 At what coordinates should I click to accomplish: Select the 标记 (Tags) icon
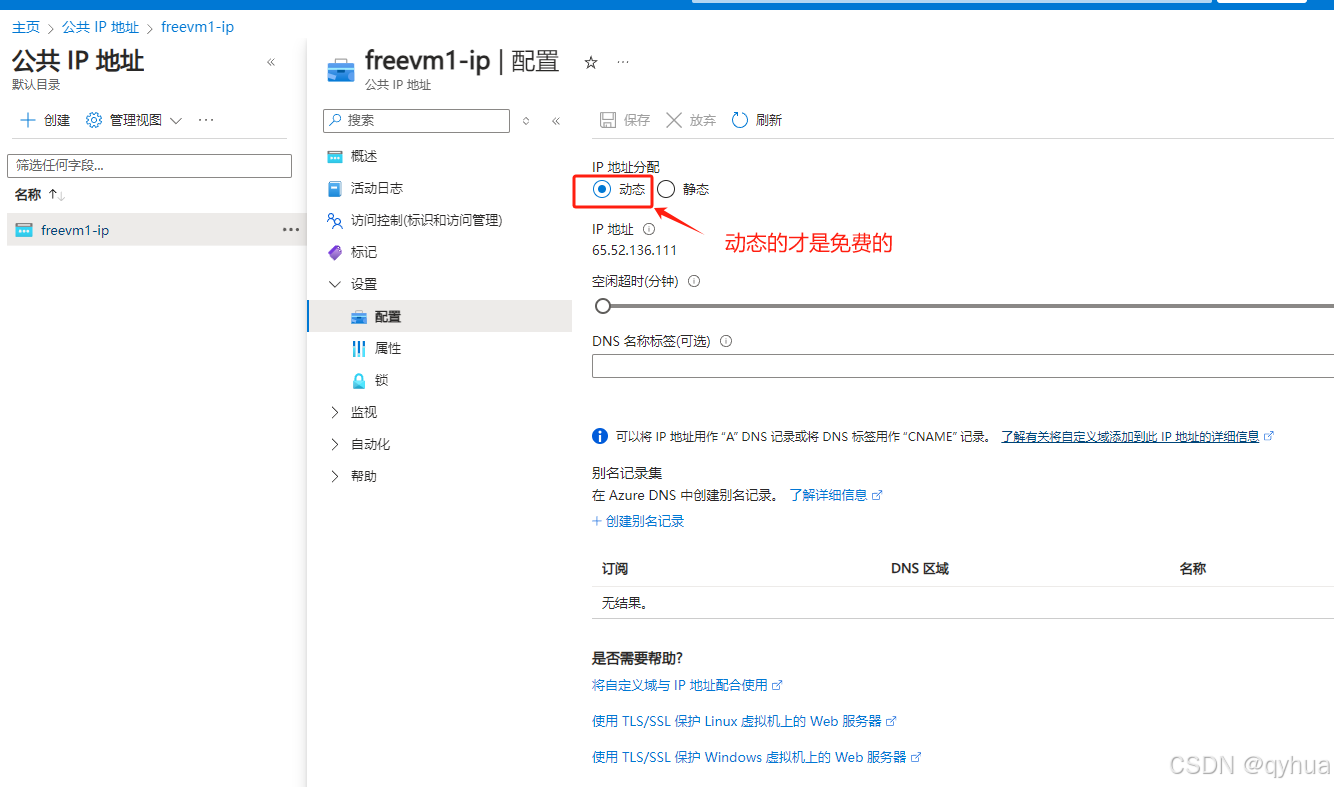pos(335,252)
